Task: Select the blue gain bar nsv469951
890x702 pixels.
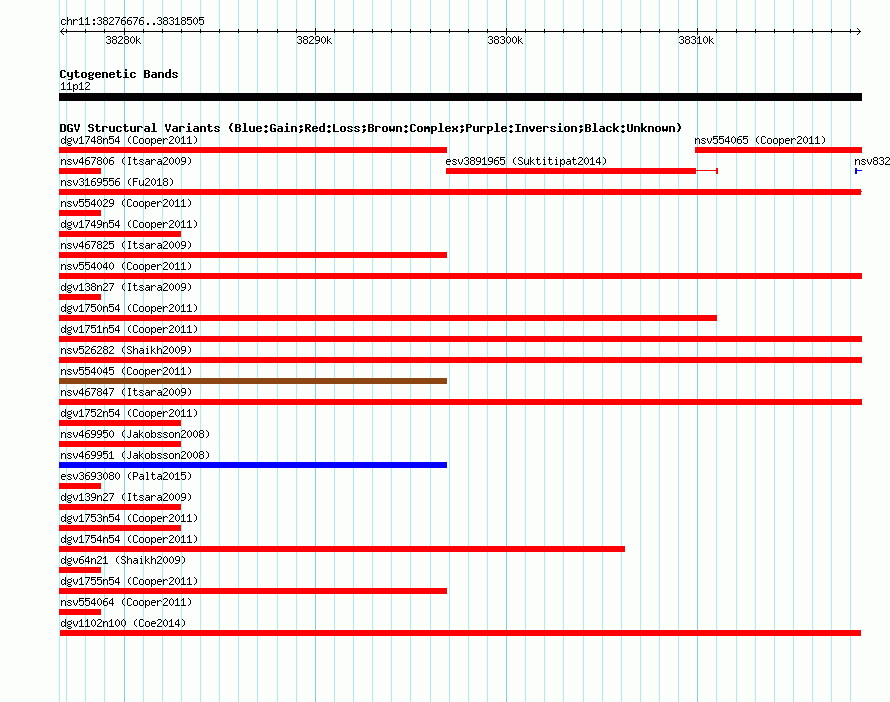Action: pos(253,465)
